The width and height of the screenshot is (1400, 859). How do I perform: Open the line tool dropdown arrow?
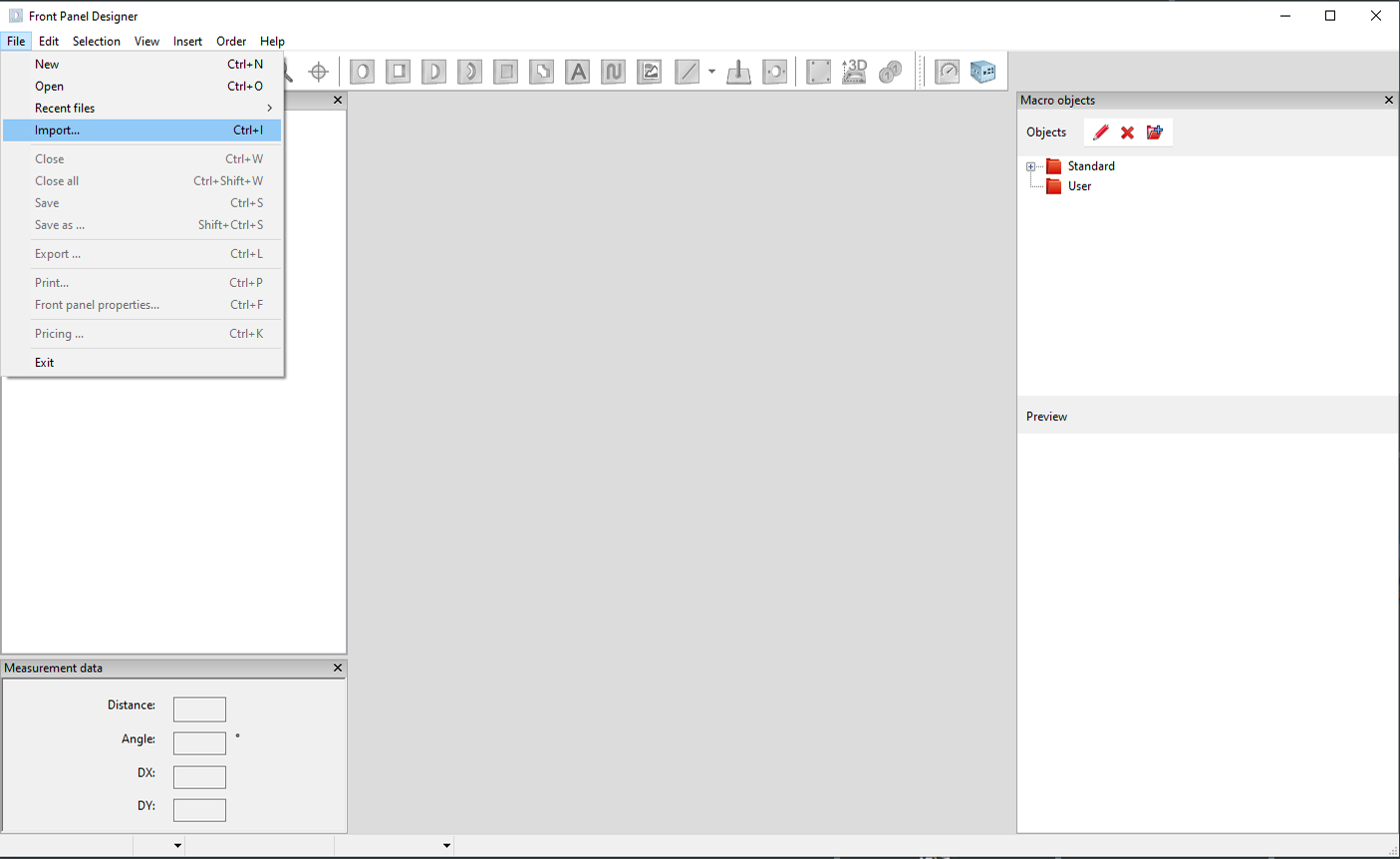coord(711,72)
